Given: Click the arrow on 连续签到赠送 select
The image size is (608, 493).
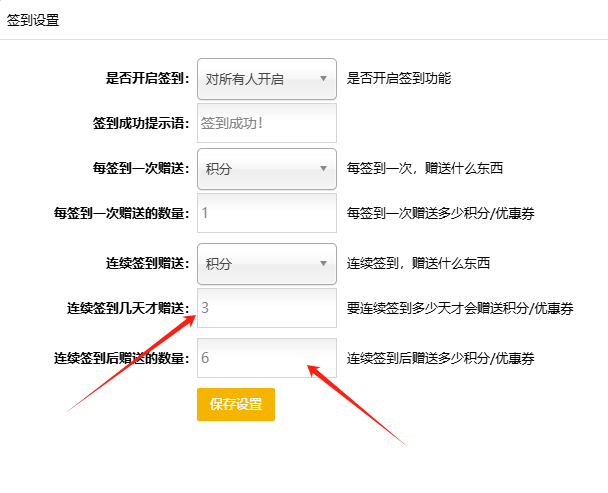Looking at the screenshot, I should tap(323, 264).
